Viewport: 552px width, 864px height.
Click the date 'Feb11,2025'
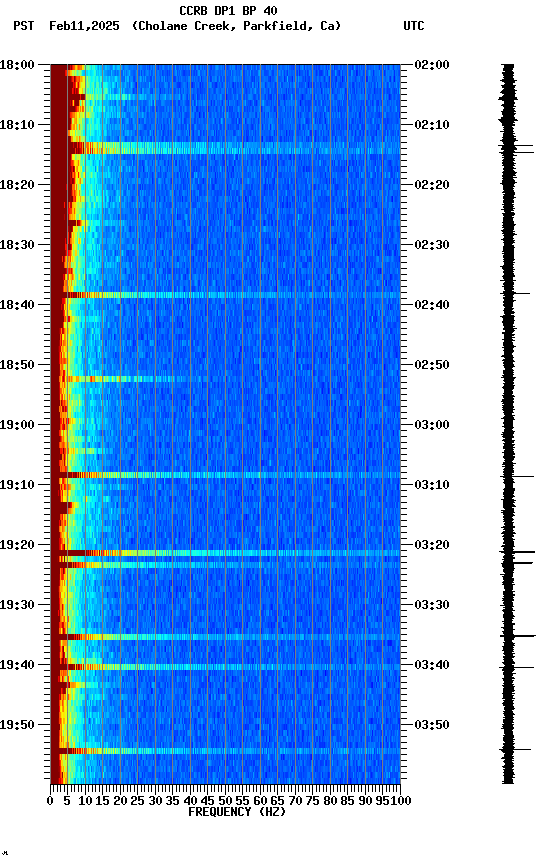click(84, 26)
